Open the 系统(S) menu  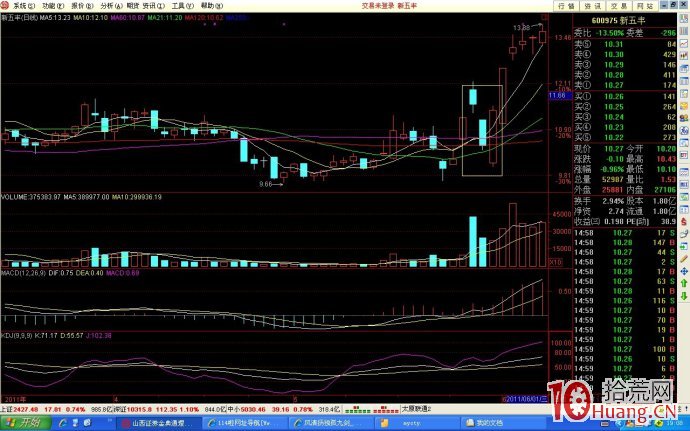coord(23,6)
